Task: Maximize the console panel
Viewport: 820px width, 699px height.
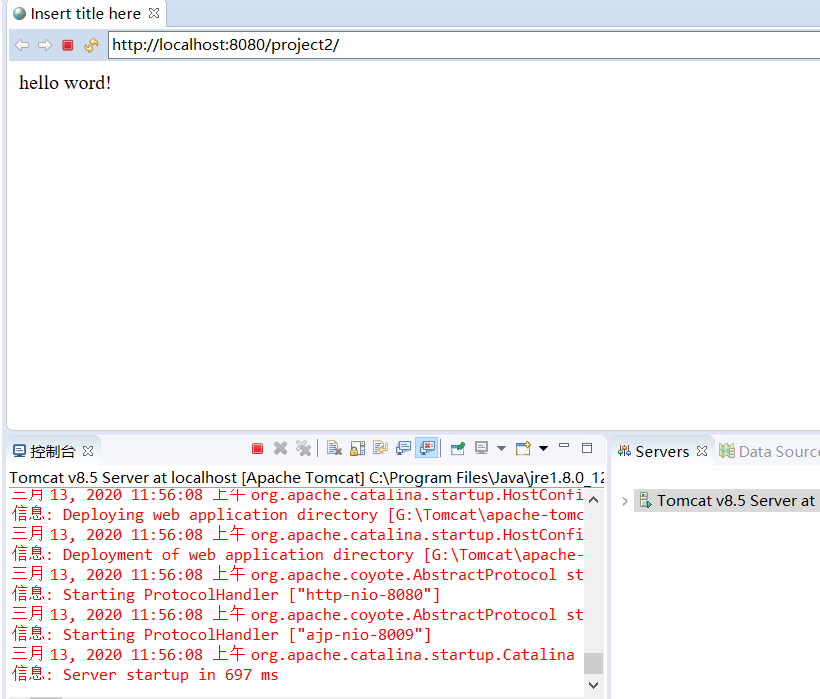Action: 587,448
